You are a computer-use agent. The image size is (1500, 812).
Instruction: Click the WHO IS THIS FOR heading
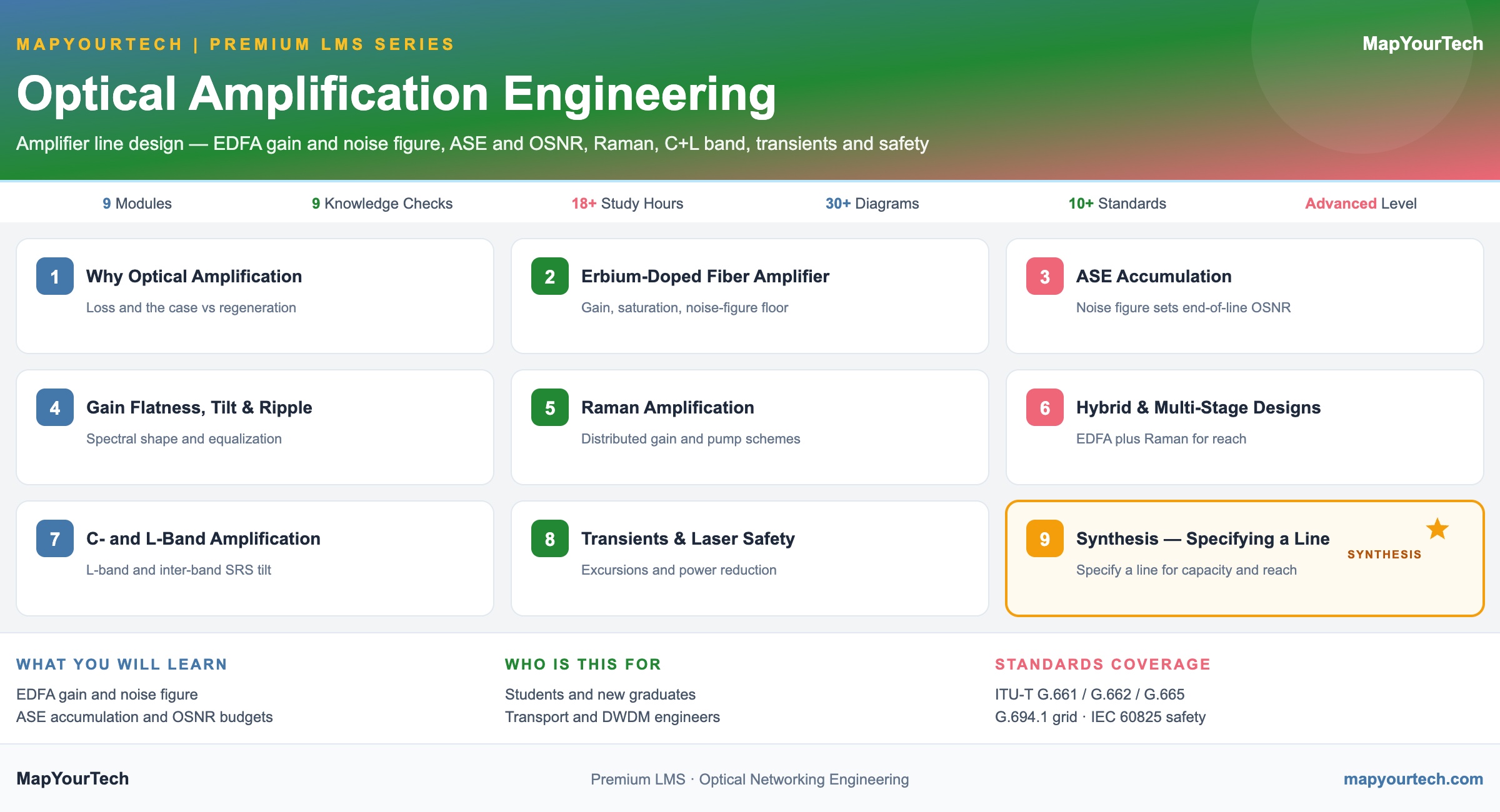(x=583, y=664)
